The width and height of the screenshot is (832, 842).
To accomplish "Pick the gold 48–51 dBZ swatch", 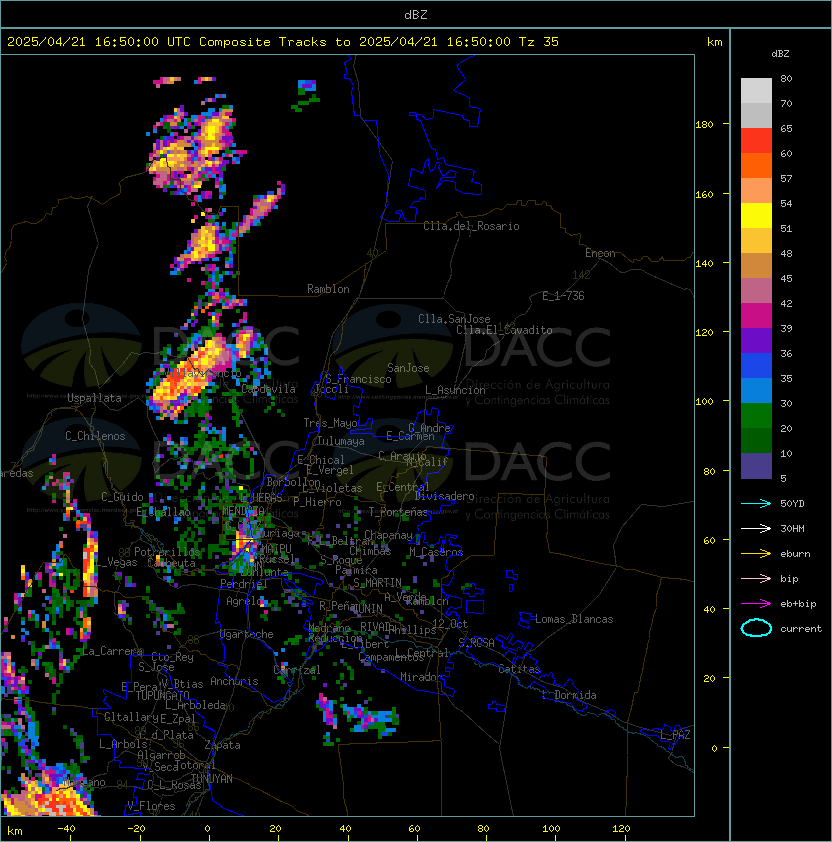I will click(756, 241).
